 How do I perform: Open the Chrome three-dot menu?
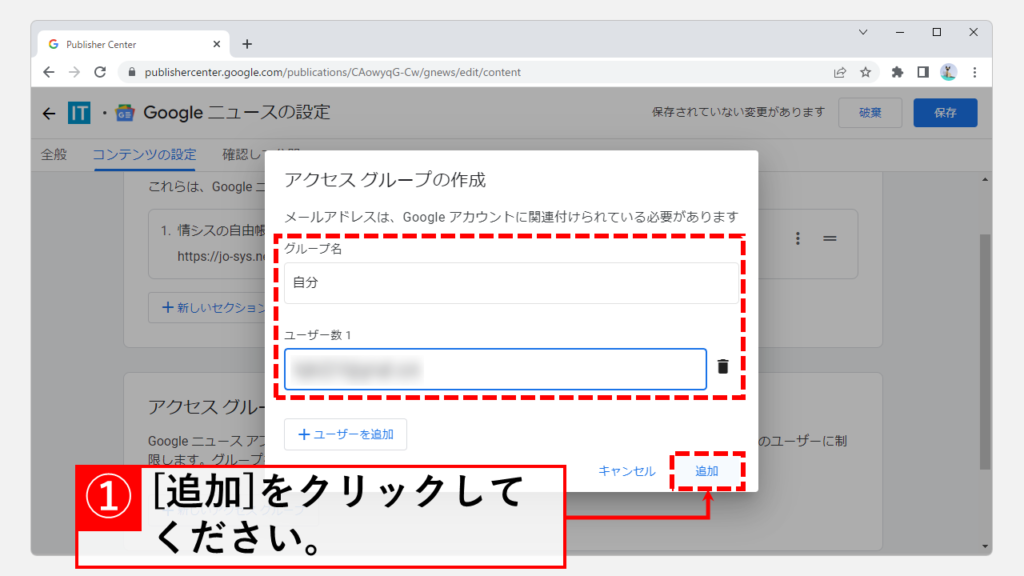tap(974, 72)
